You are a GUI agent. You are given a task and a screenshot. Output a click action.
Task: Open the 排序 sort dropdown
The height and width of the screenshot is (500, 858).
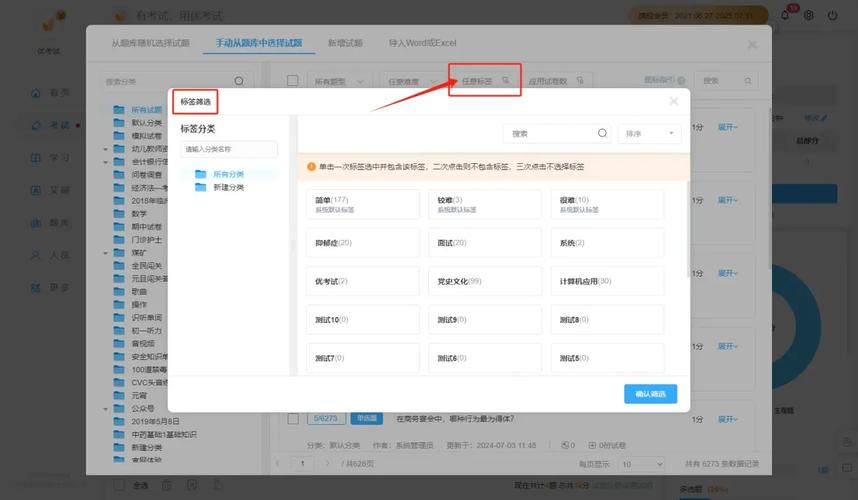pyautogui.click(x=649, y=133)
